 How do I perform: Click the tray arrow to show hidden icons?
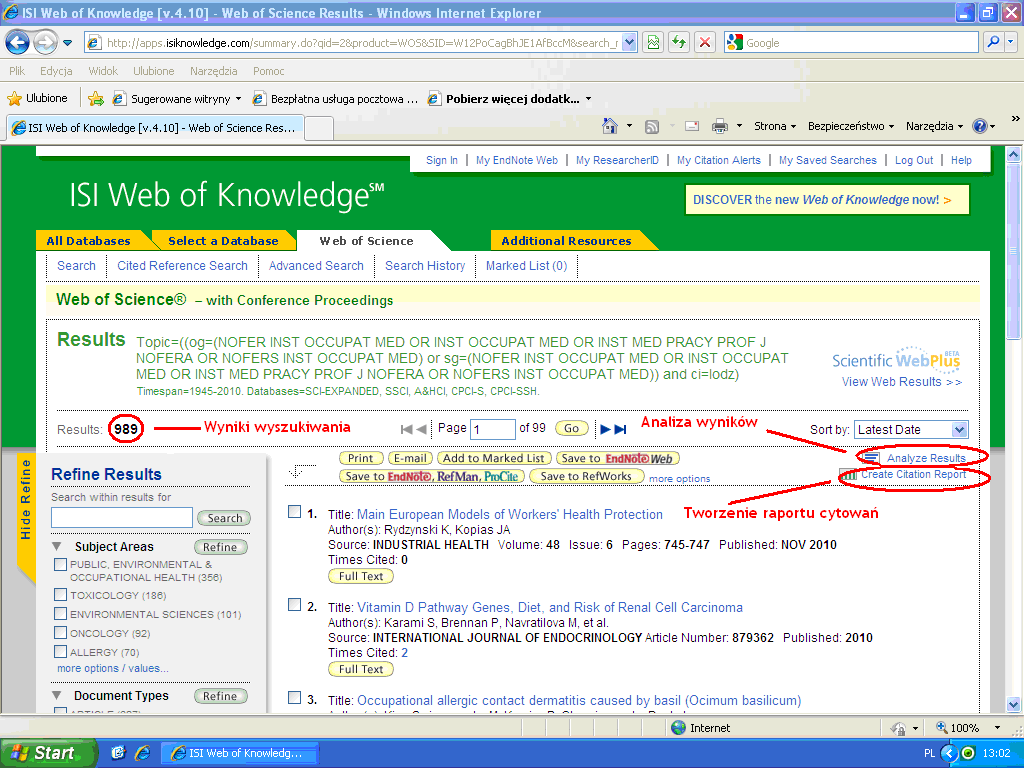[x=949, y=753]
